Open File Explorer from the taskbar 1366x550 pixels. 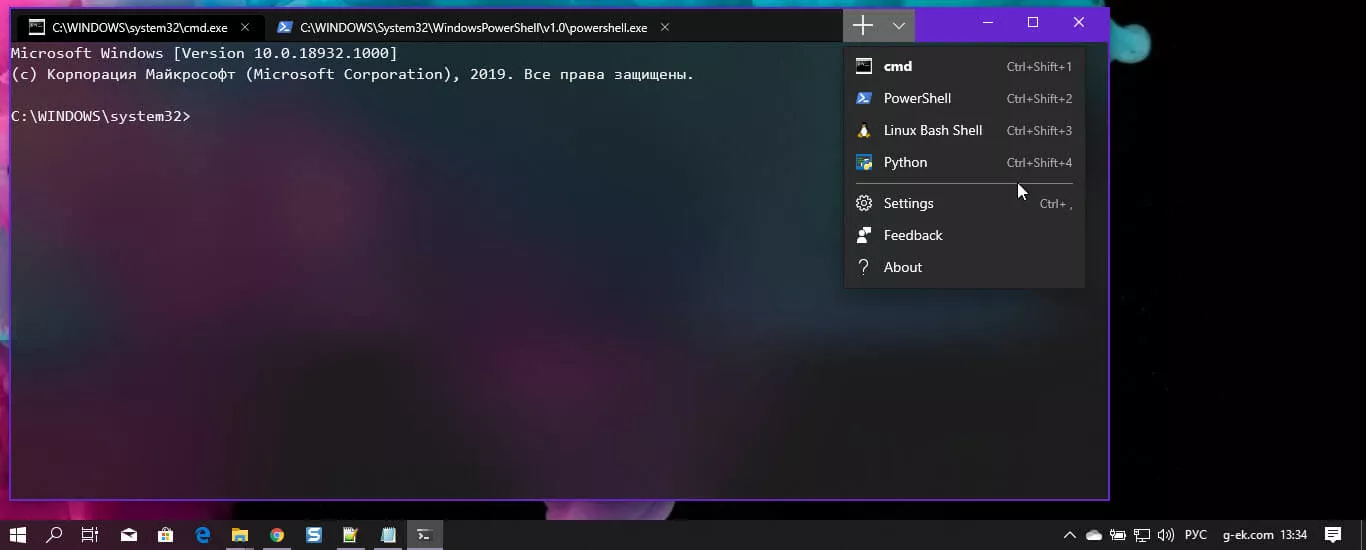(240, 535)
